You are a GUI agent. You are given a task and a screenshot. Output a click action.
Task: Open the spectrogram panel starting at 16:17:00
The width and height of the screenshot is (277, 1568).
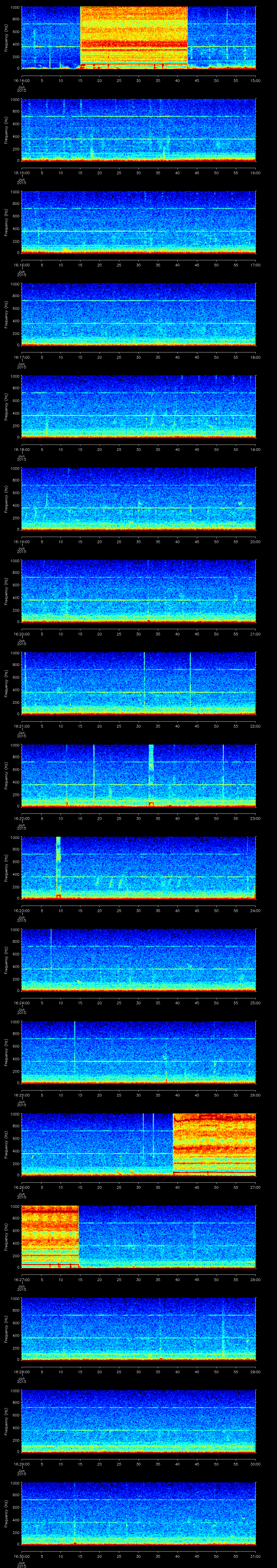(x=139, y=314)
